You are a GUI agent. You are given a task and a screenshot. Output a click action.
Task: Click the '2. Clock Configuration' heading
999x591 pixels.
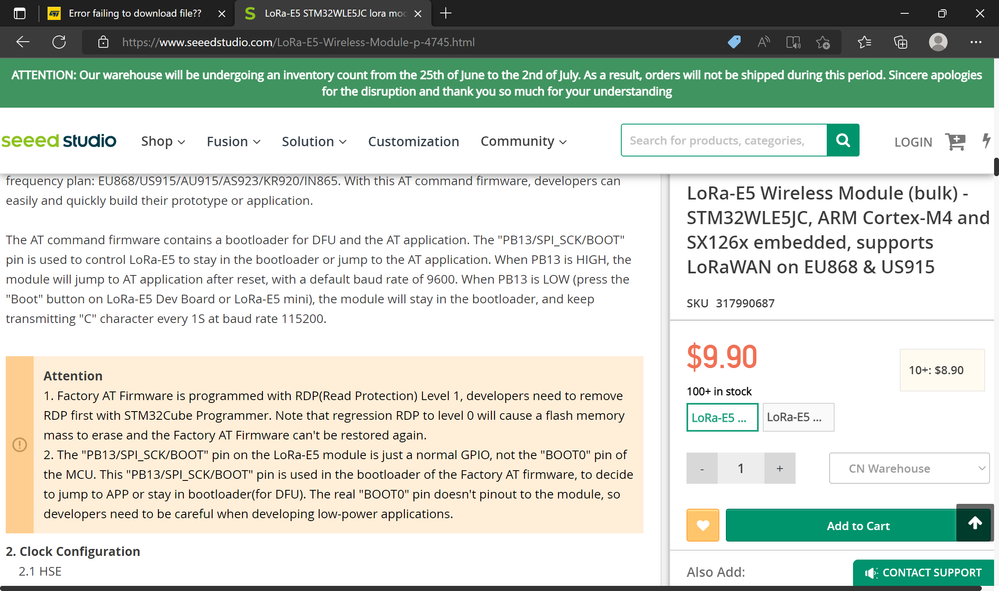pyautogui.click(x=73, y=552)
